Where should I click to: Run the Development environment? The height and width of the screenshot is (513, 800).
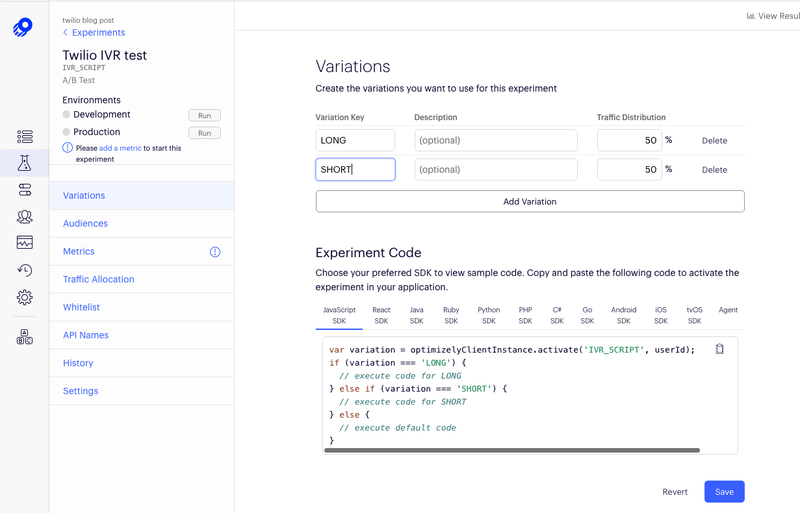click(205, 115)
